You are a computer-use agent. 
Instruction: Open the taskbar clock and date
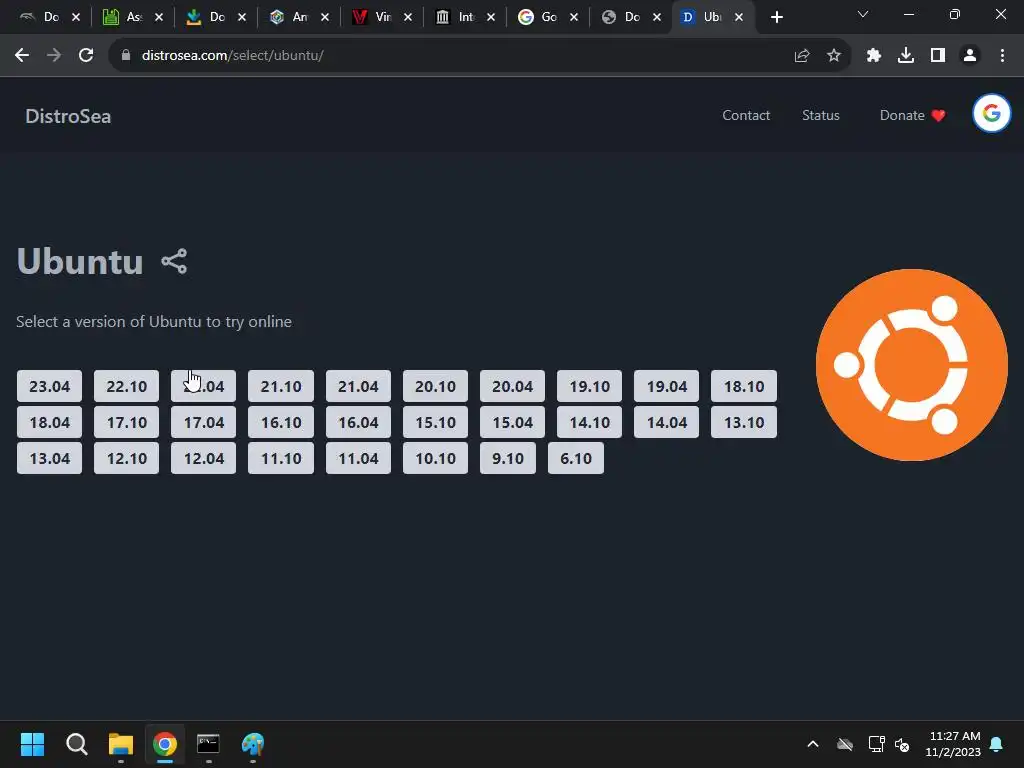[x=953, y=744]
